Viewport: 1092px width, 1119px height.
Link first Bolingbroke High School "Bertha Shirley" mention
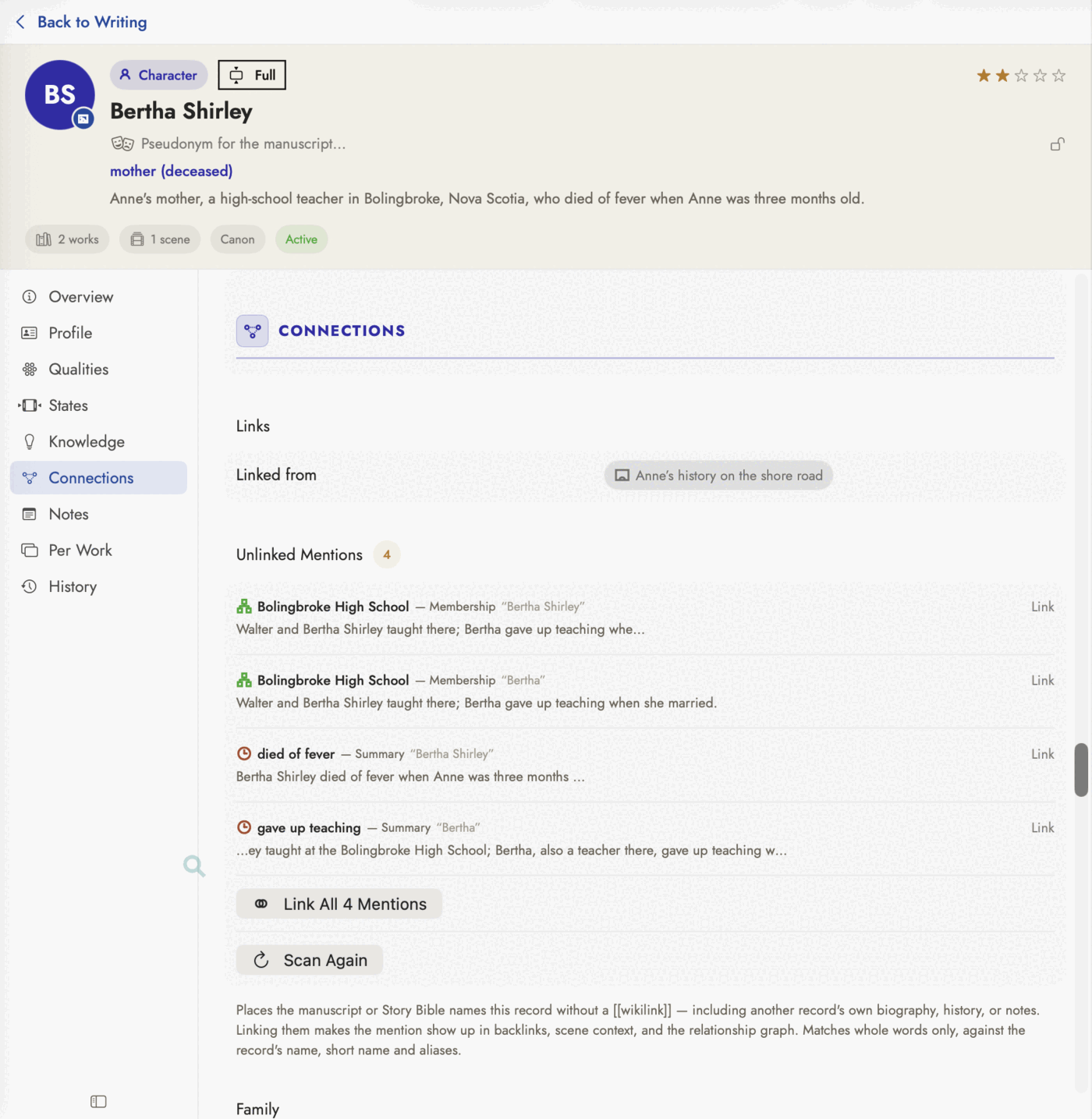point(1042,607)
